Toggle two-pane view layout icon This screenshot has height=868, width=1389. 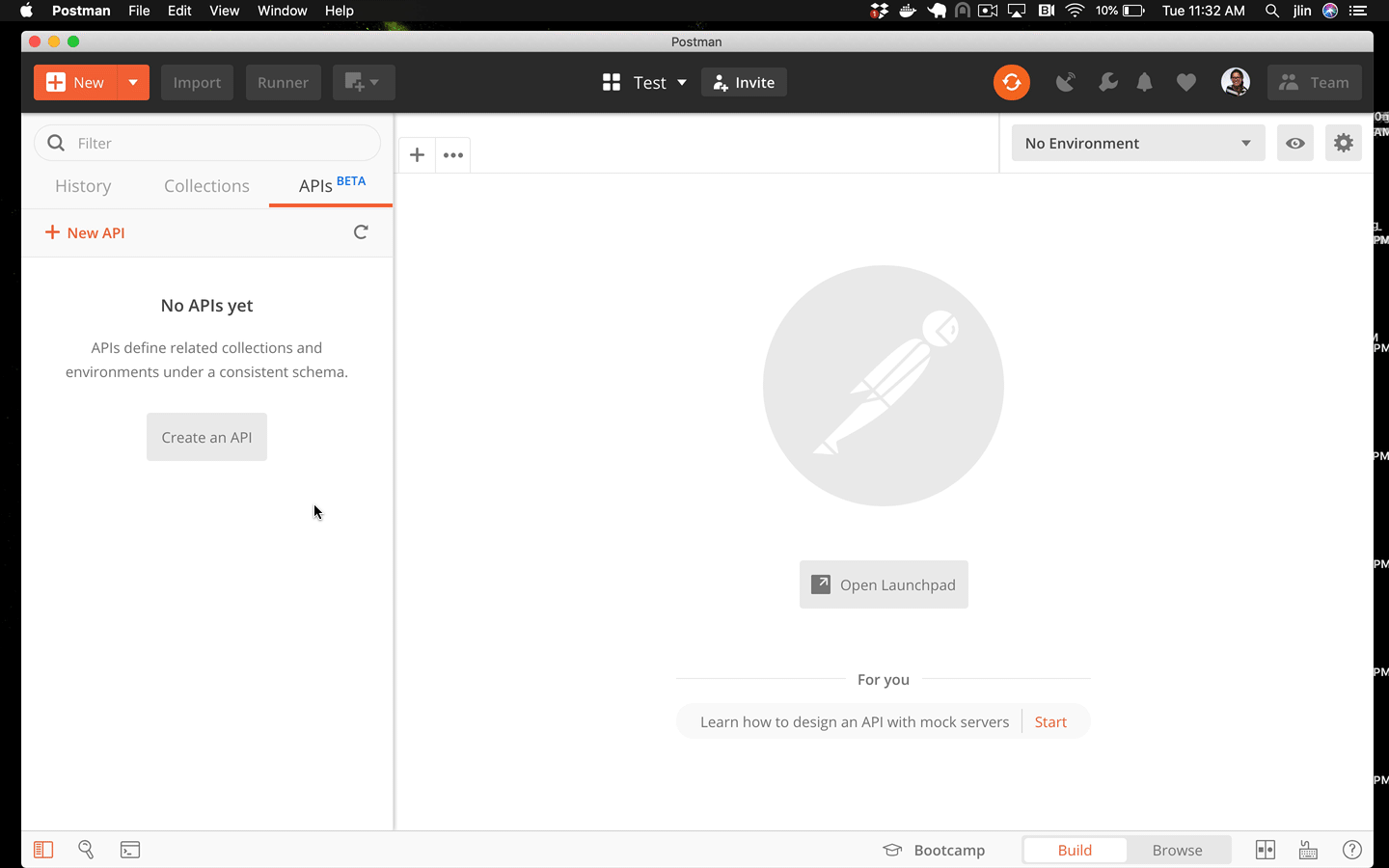click(1266, 850)
